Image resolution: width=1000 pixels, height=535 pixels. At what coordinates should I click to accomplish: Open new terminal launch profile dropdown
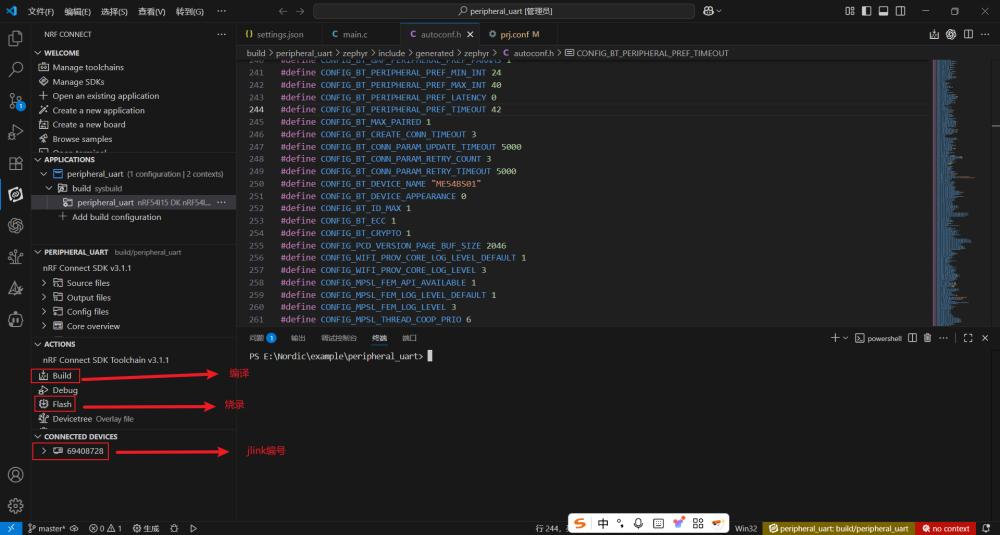tap(844, 338)
